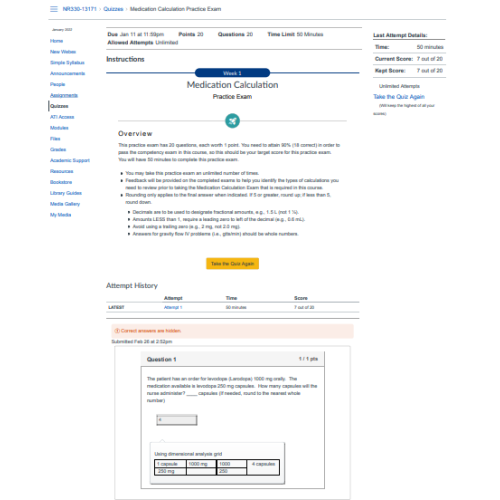500x500 pixels.
Task: Go to Home in course navigation
Action: point(56,41)
